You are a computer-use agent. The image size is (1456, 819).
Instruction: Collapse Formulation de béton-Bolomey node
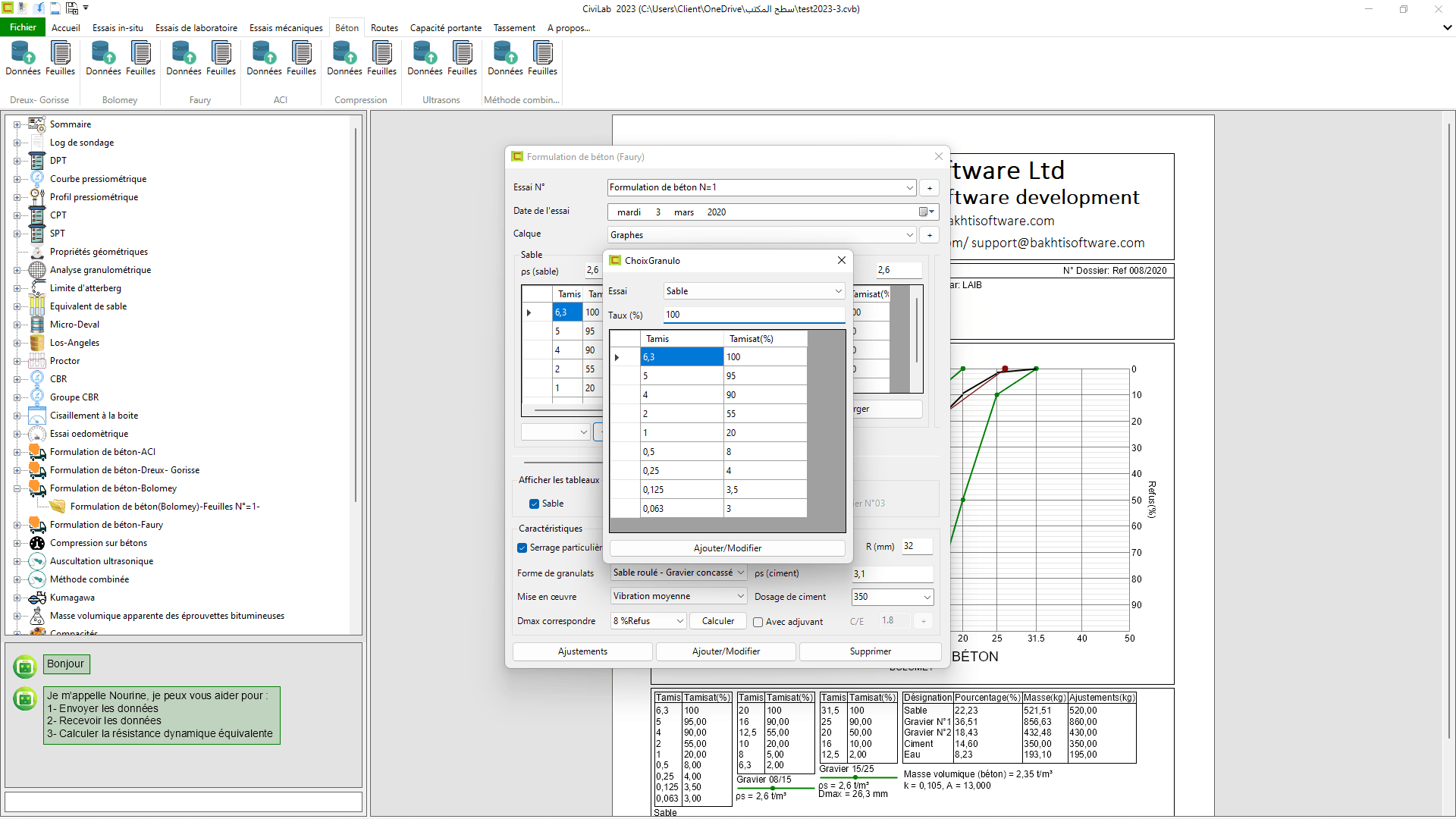tap(17, 488)
